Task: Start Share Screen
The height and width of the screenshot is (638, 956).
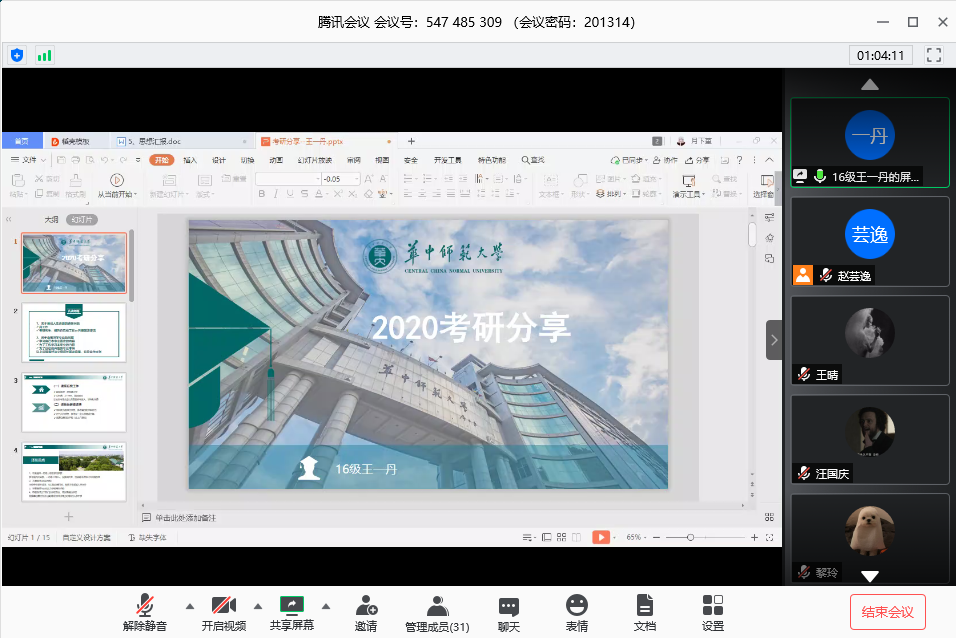Action: click(x=291, y=613)
